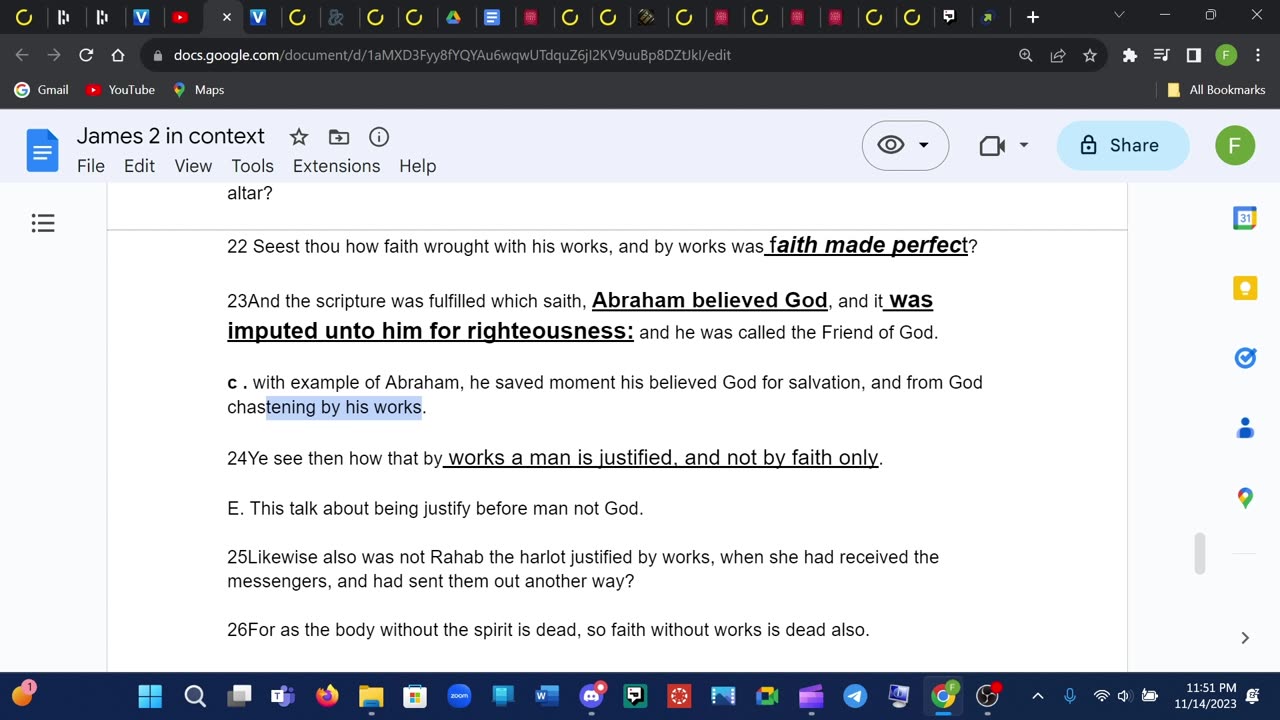1280x720 pixels.
Task: Open the Google Docs home icon
Action: pos(42,150)
